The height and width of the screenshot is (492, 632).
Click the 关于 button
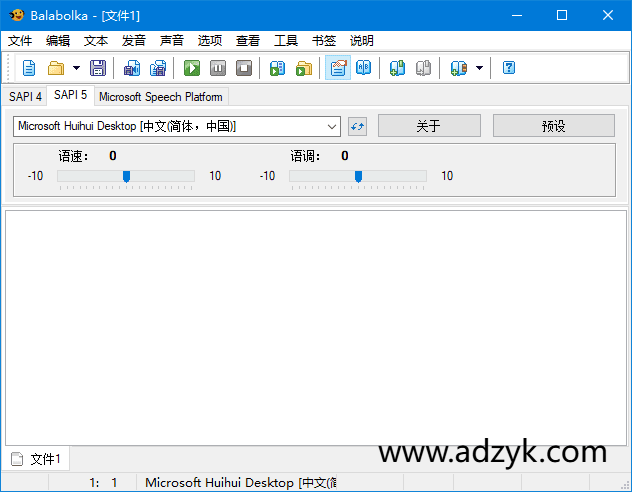point(429,126)
